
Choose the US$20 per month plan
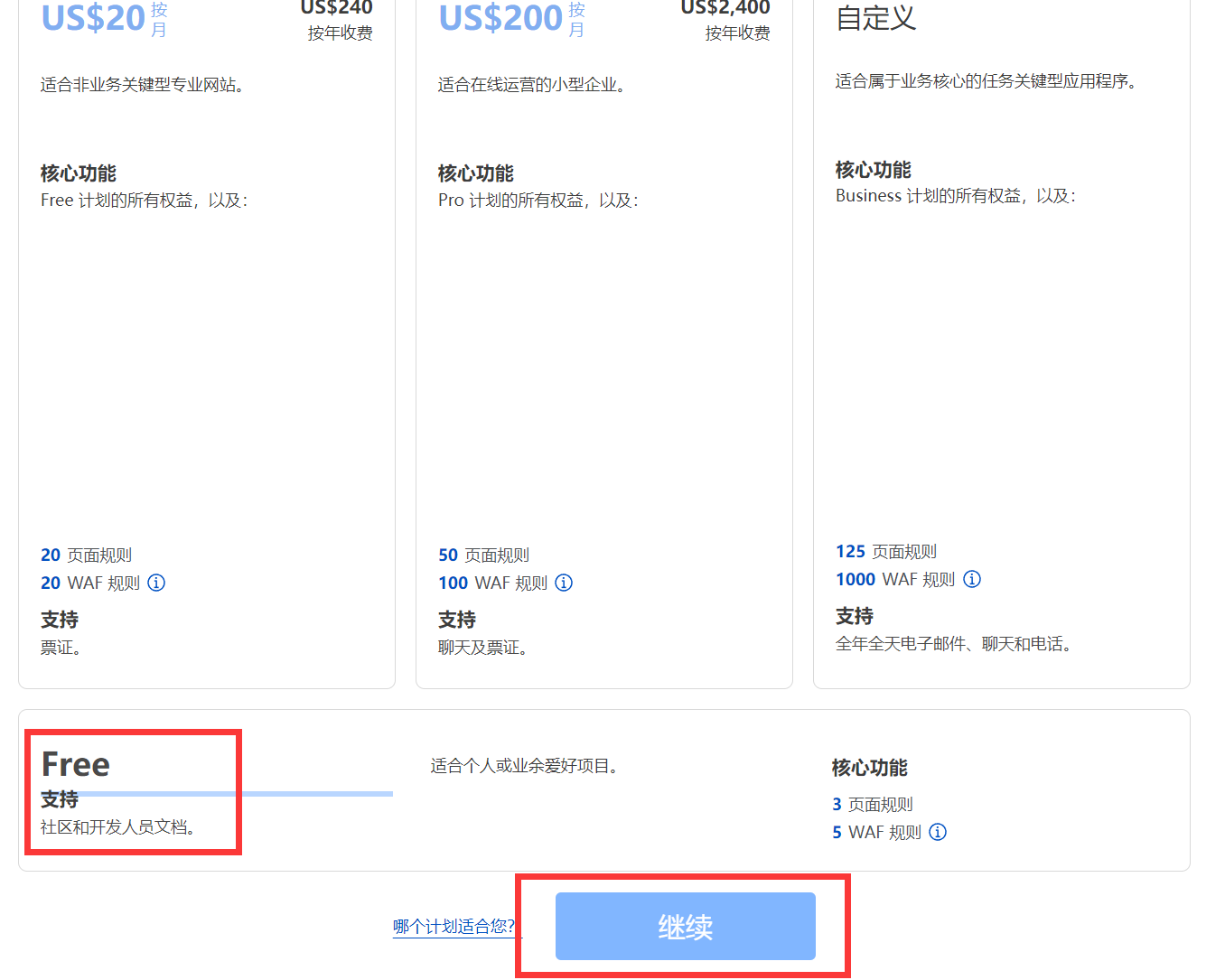pos(93,18)
